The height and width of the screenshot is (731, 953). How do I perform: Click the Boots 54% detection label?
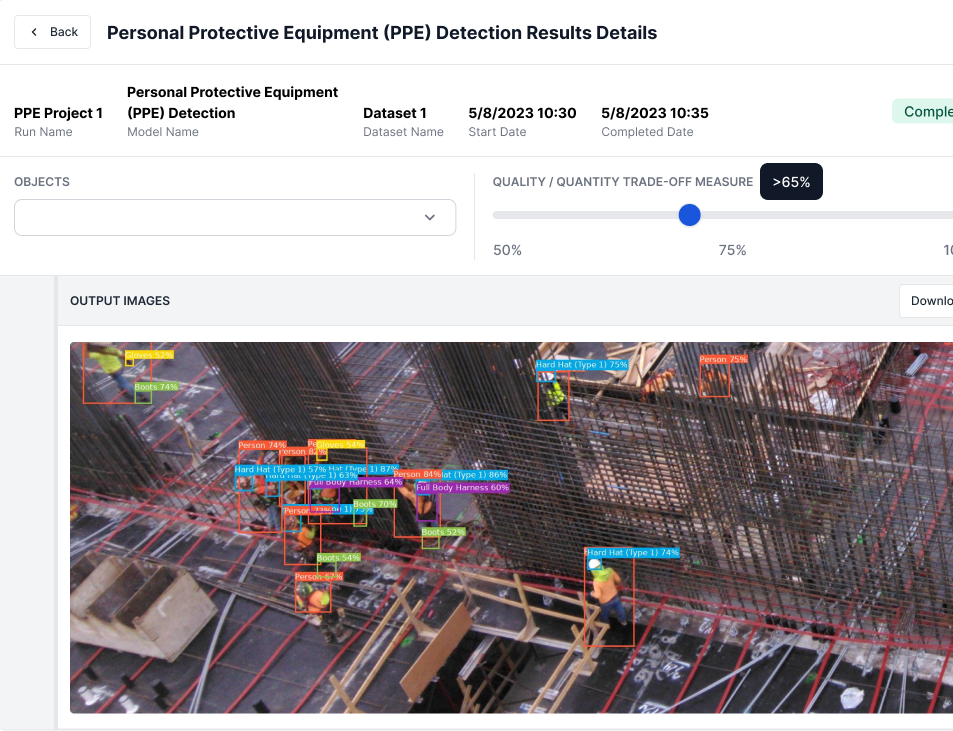pos(338,557)
